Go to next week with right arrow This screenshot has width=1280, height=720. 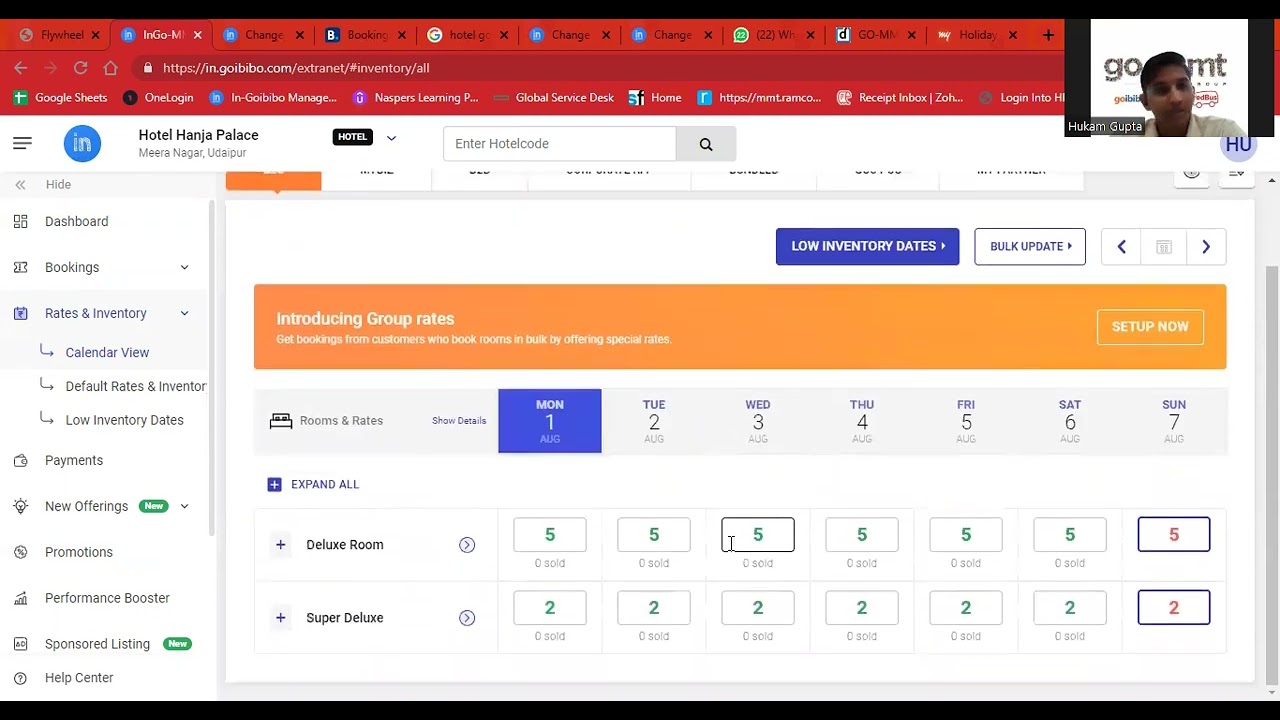pos(1206,247)
